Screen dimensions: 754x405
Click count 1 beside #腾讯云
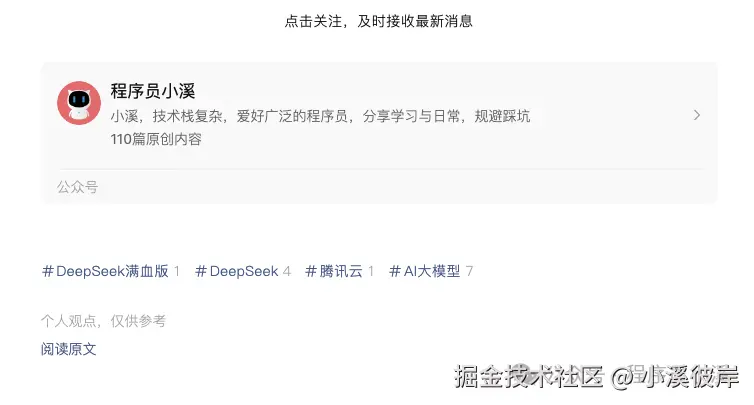click(x=371, y=271)
